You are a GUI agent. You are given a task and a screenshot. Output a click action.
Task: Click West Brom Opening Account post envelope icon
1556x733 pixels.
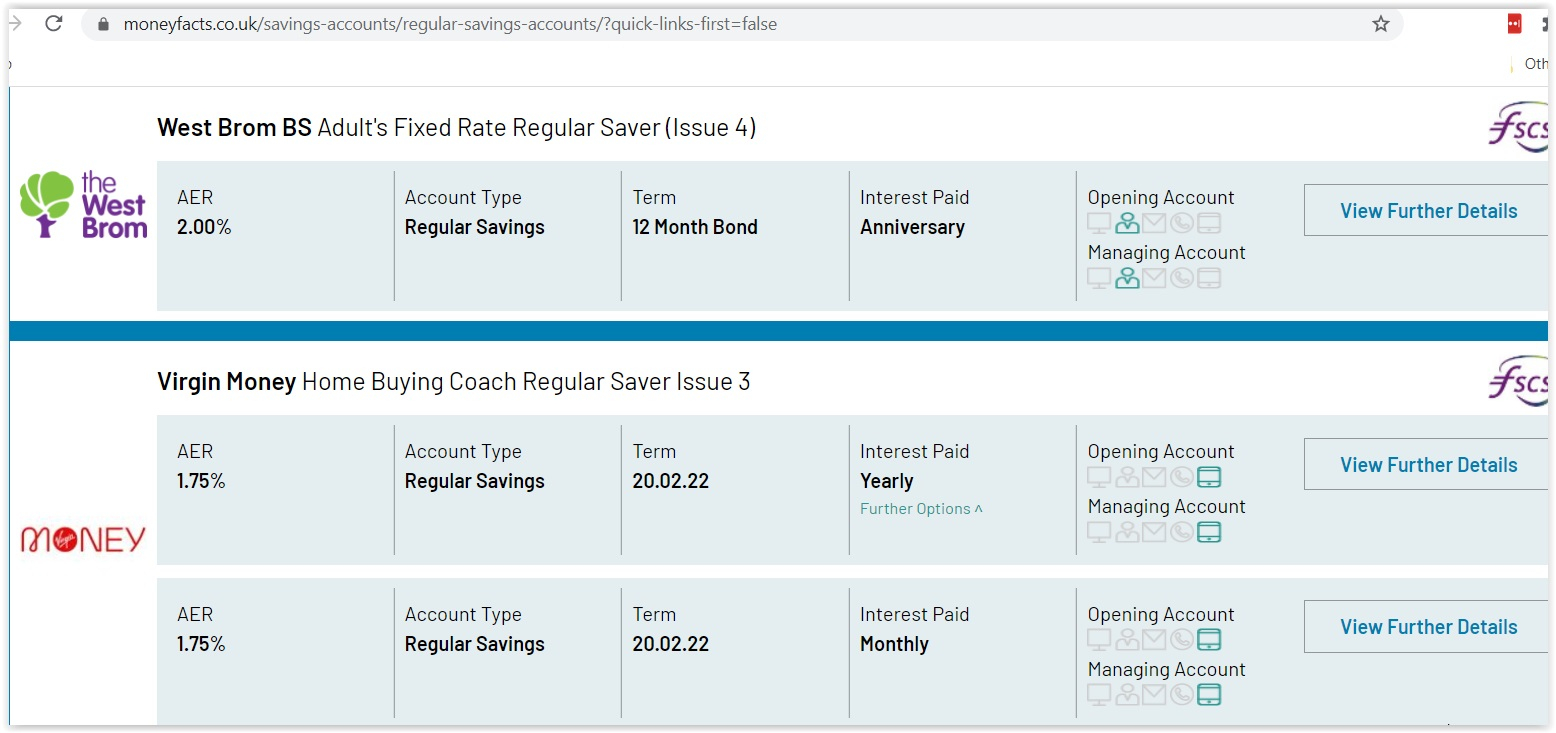1154,224
